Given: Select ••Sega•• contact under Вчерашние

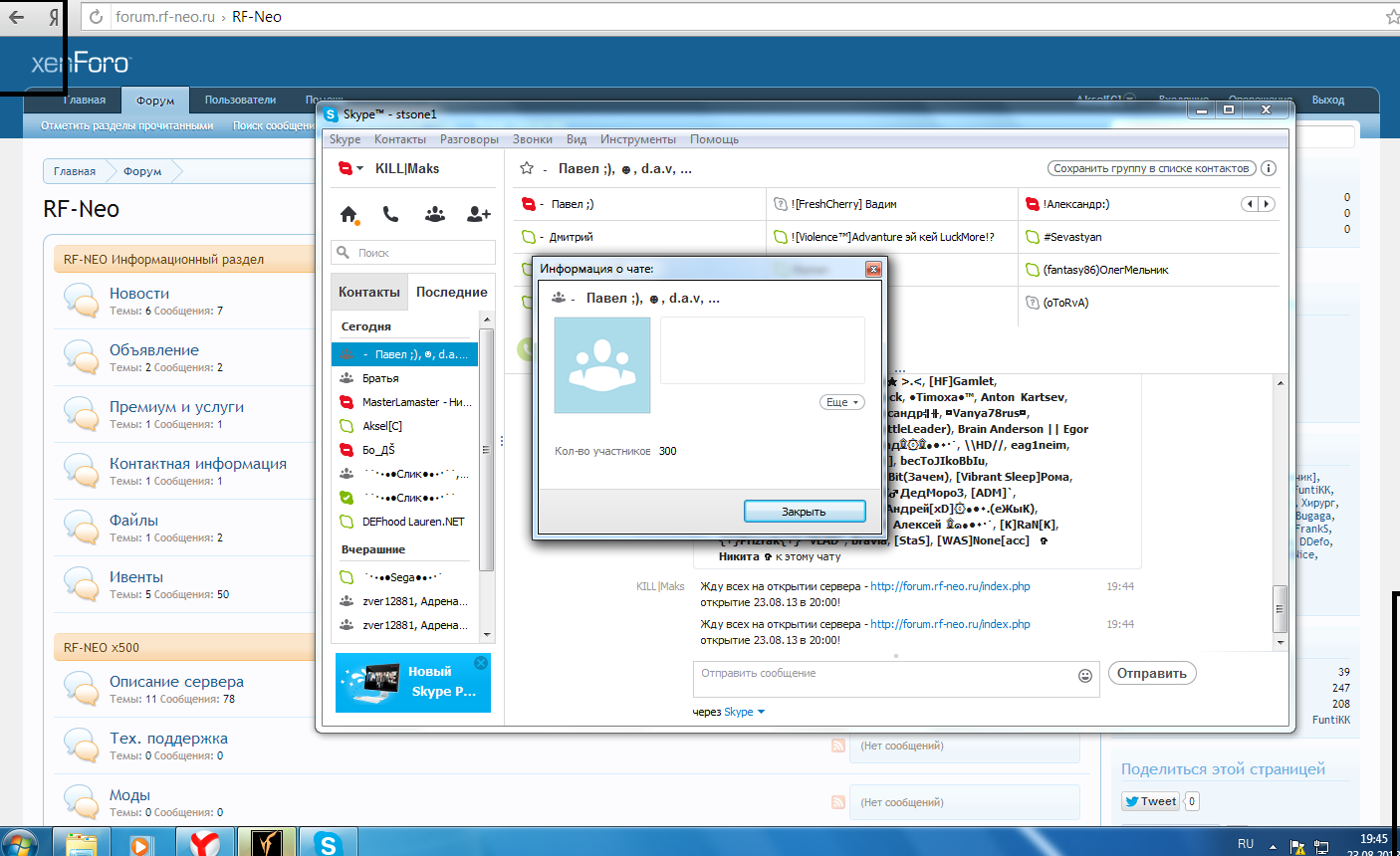Looking at the screenshot, I should pos(405,577).
